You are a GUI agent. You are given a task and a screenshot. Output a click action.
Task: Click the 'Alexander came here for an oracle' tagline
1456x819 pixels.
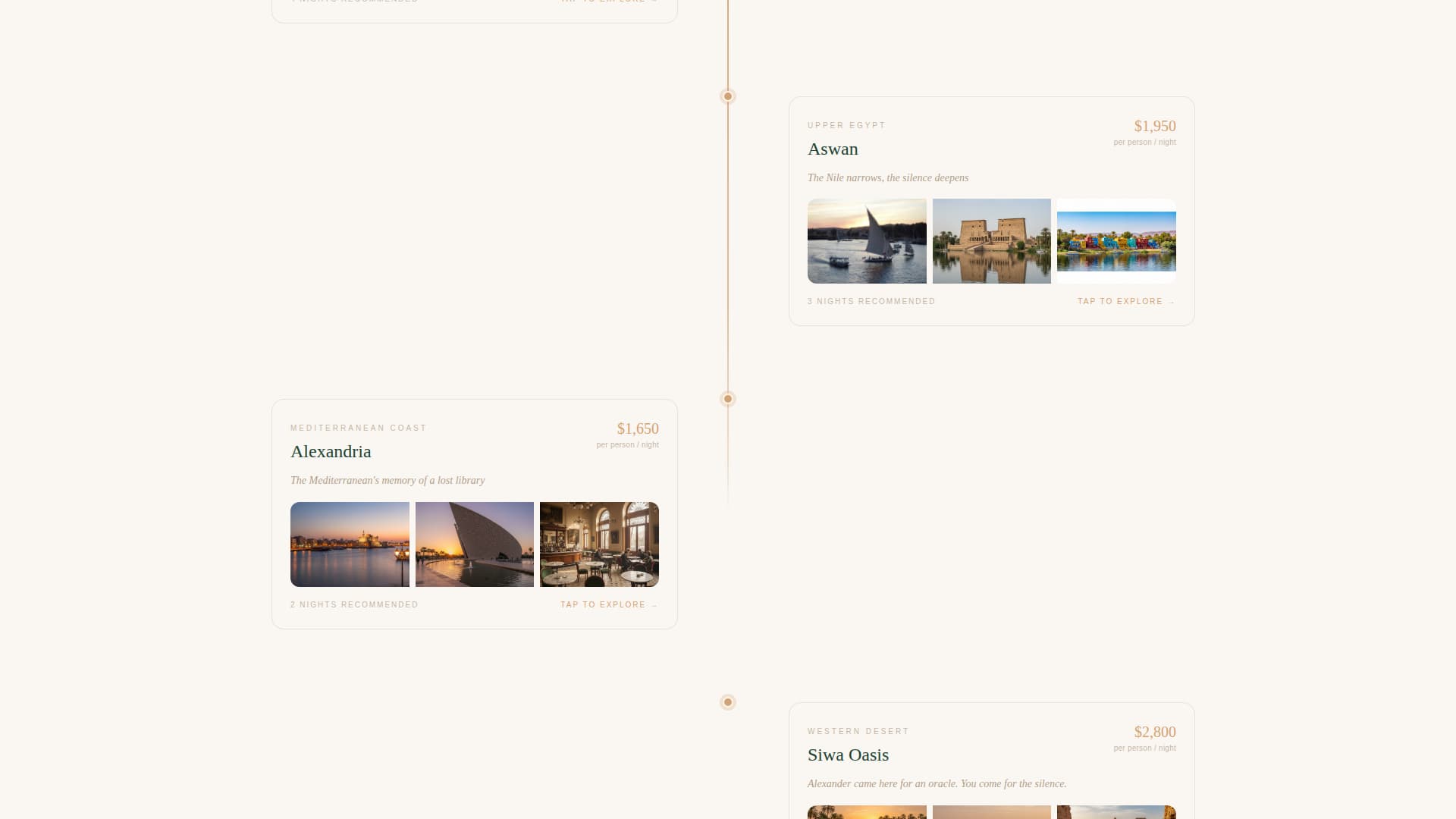(937, 784)
